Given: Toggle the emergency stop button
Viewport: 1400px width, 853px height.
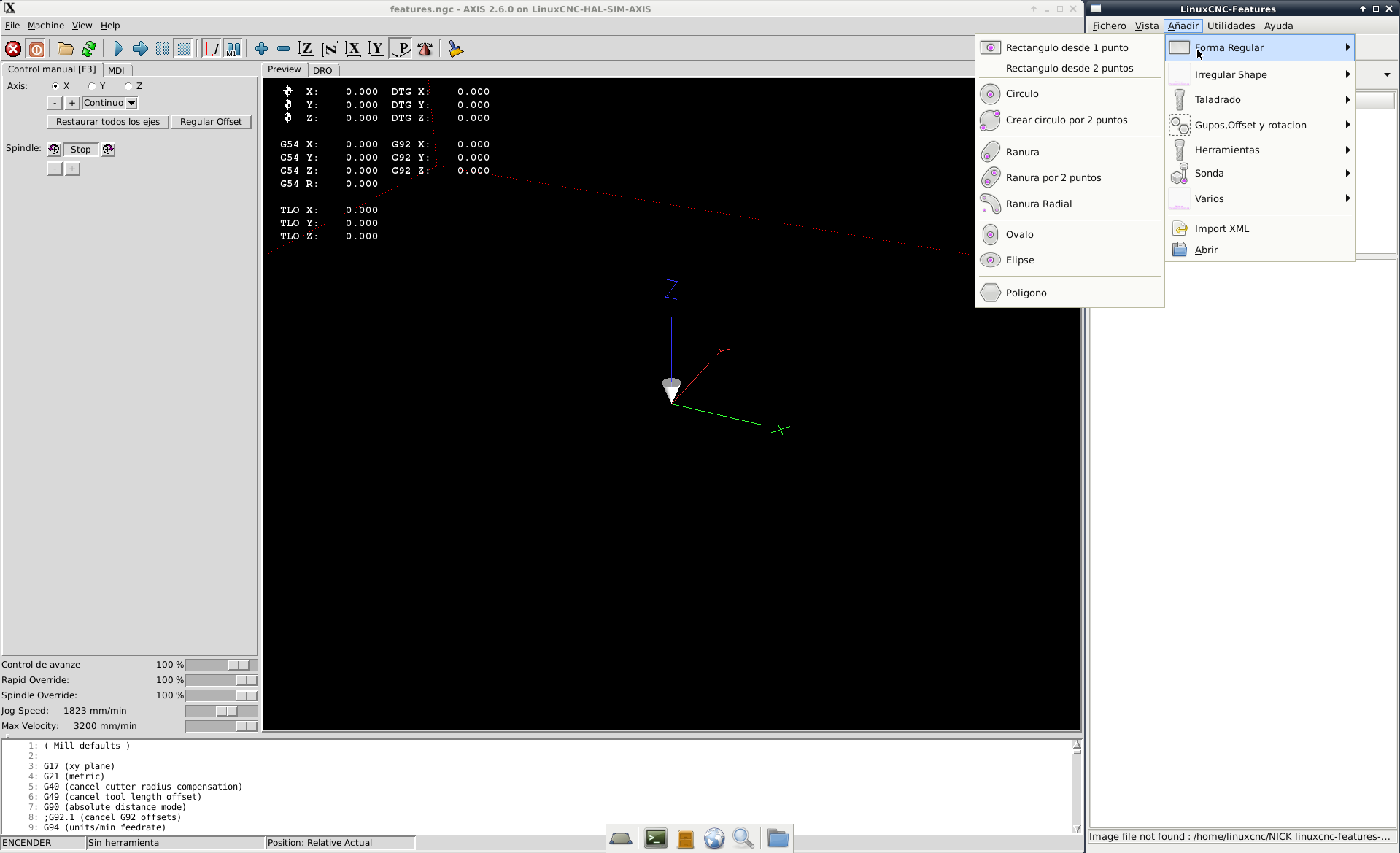Looking at the screenshot, I should pyautogui.click(x=13, y=49).
